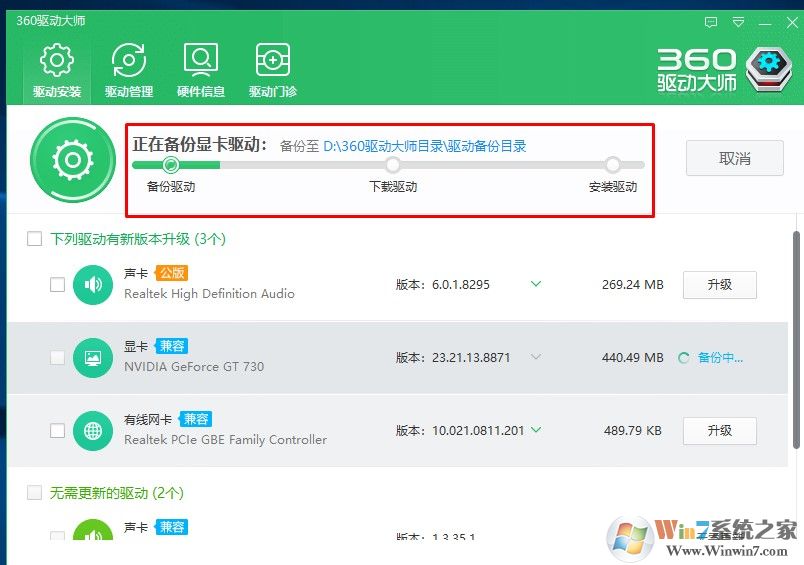Cancel the backup with 取消 button
This screenshot has width=804, height=565.
(x=734, y=158)
